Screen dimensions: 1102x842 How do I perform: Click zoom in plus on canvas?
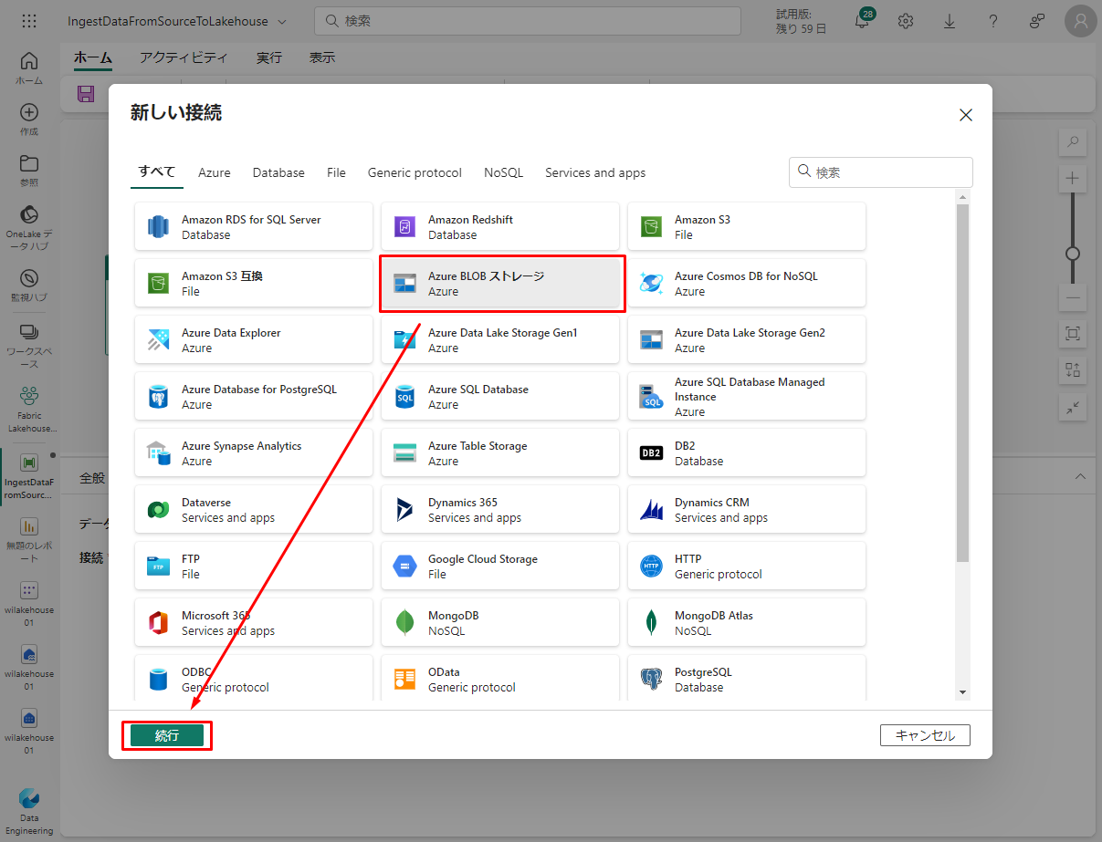pos(1072,179)
